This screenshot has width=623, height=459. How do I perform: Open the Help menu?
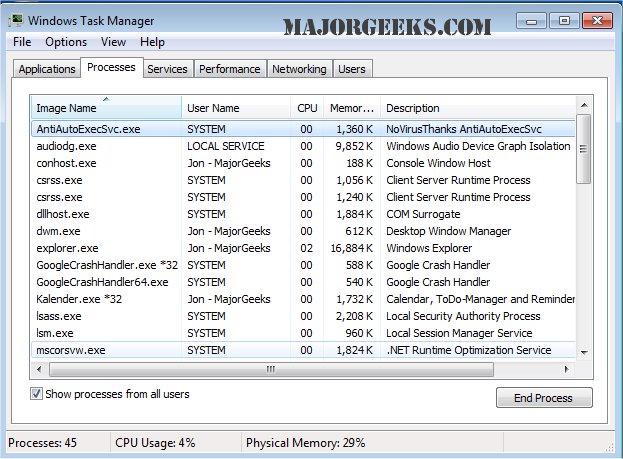[152, 42]
